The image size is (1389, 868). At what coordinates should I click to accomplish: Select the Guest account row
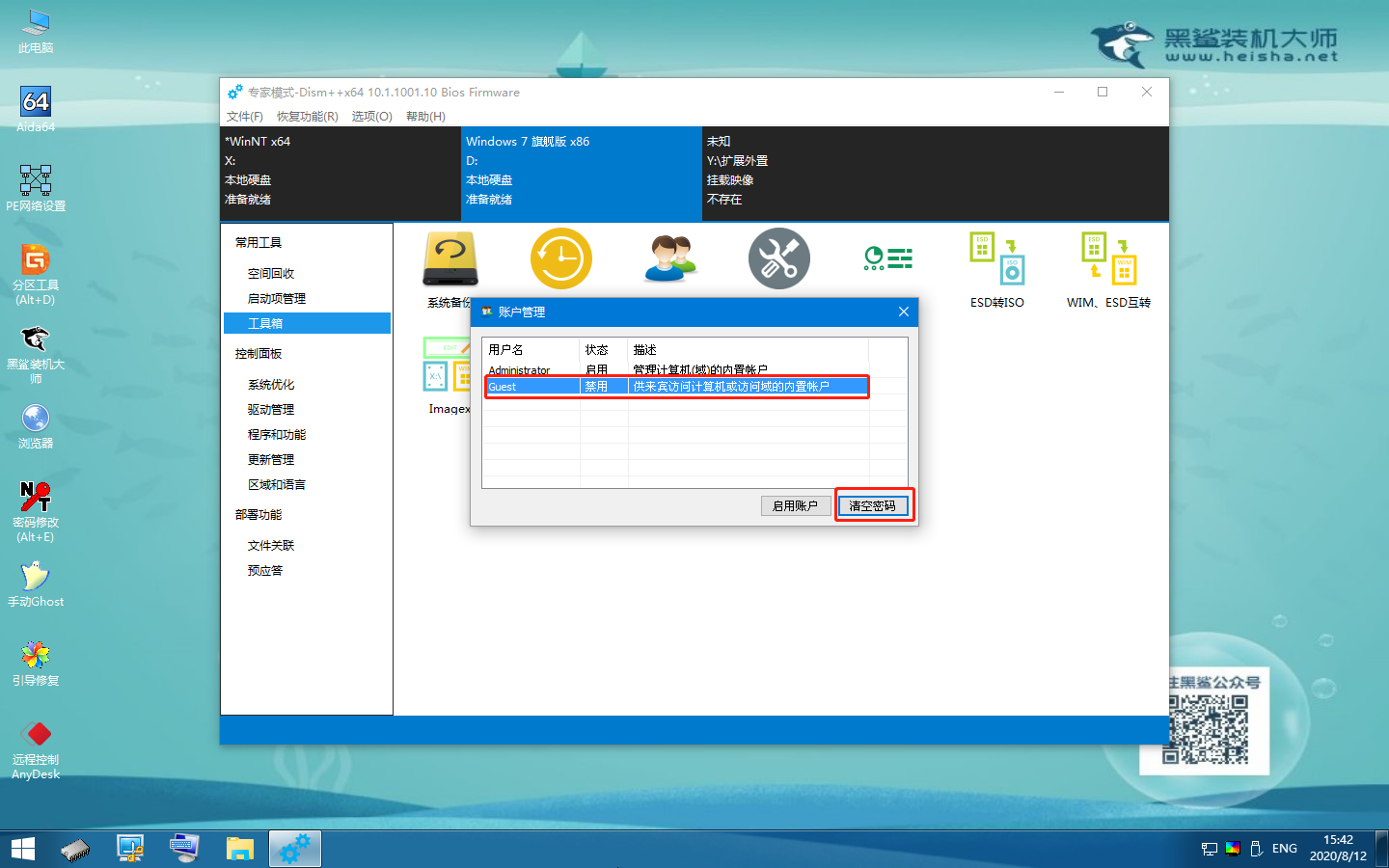pos(676,387)
